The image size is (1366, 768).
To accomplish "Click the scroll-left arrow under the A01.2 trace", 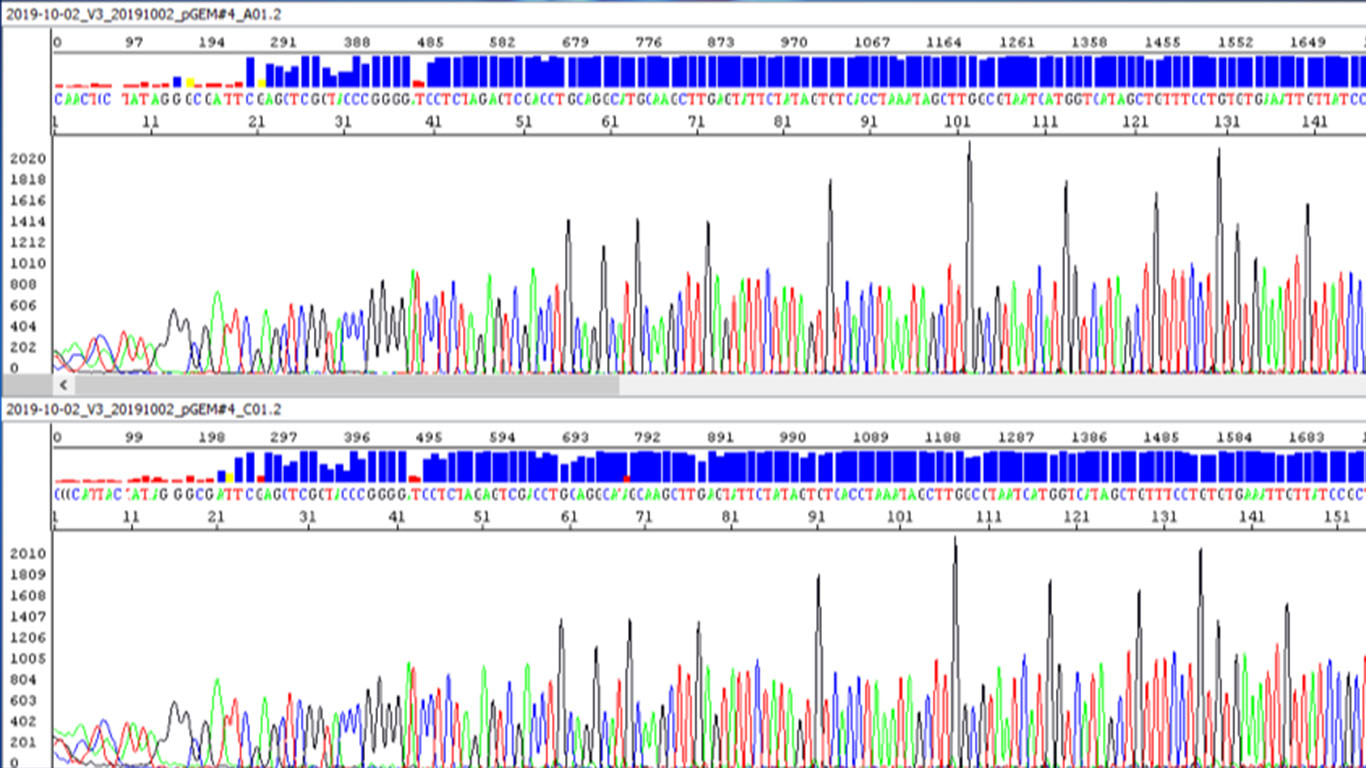I will coord(62,384).
